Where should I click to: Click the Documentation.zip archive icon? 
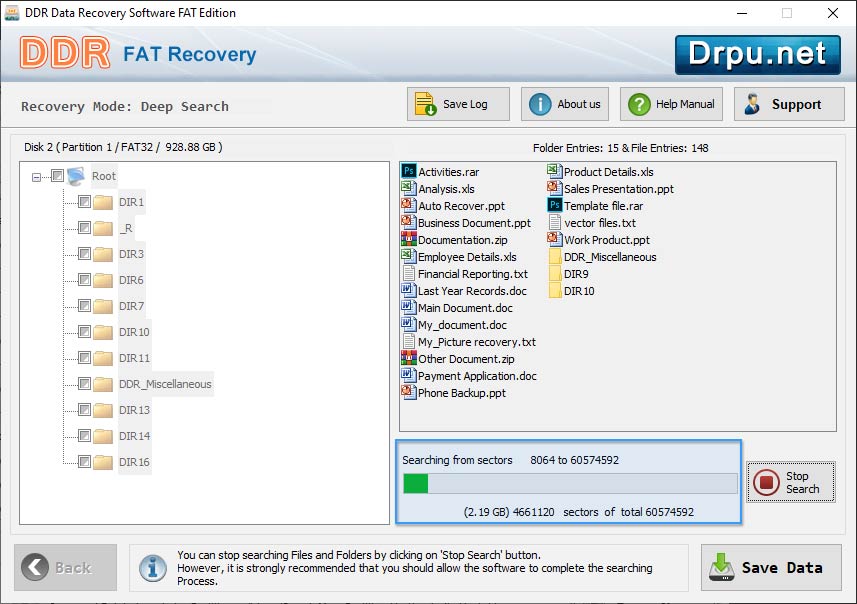[408, 239]
